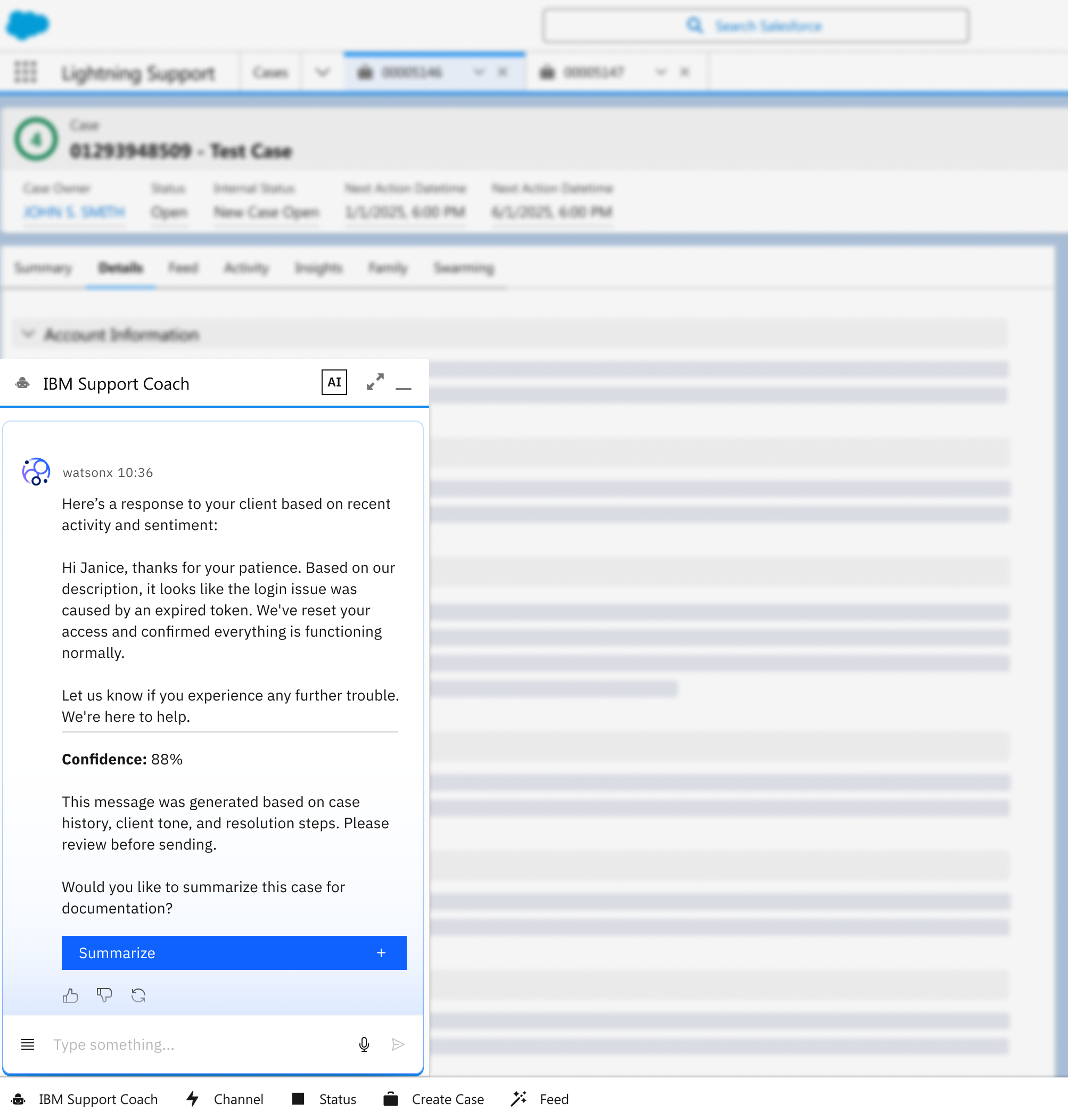1068x1120 pixels.
Task: Open the Cases navigation tab
Action: tap(270, 72)
